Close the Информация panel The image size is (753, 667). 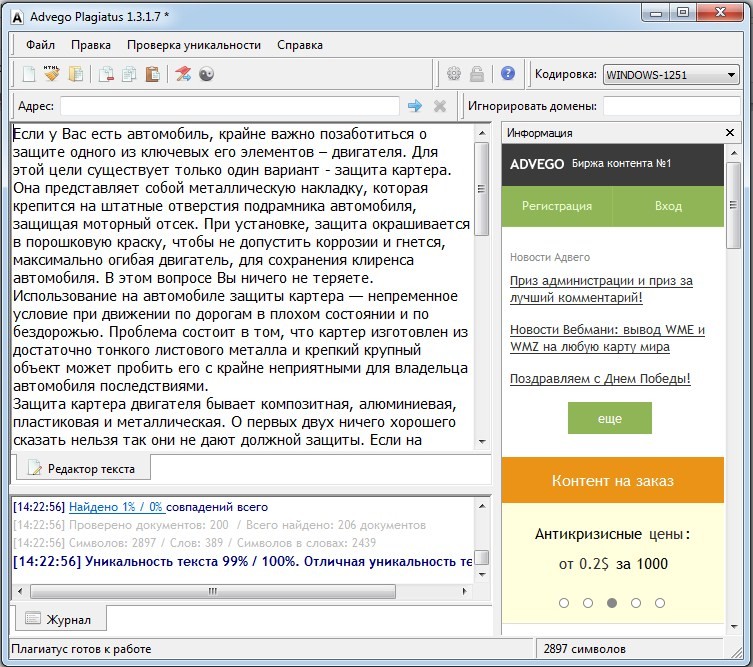(730, 133)
